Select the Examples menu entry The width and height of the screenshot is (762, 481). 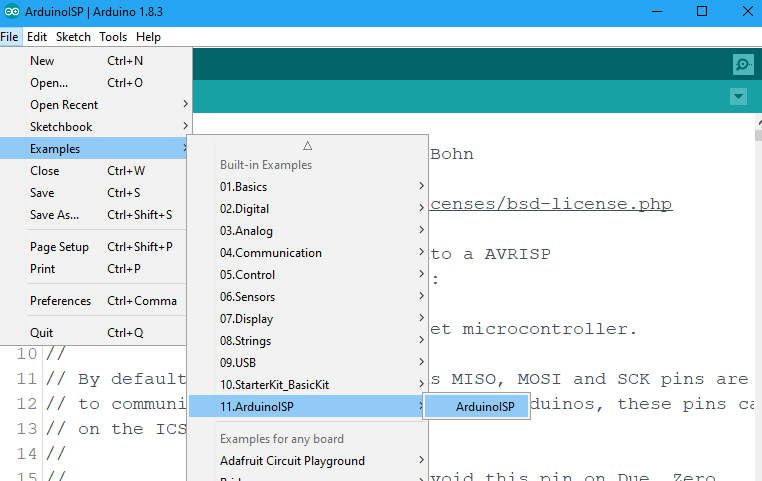[93, 149]
